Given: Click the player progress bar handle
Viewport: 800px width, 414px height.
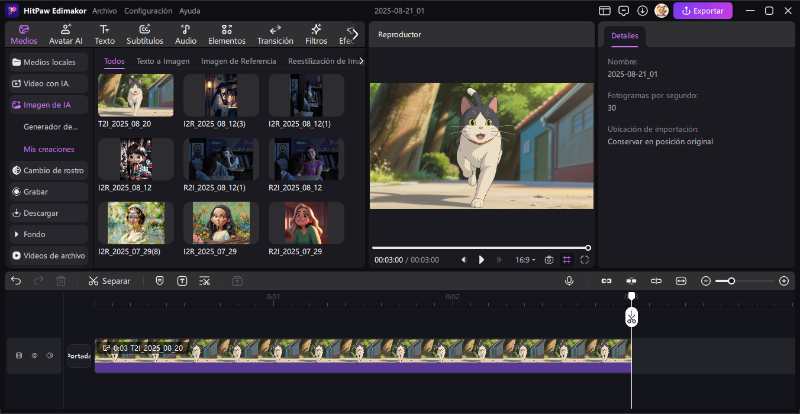Looking at the screenshot, I should tap(588, 248).
